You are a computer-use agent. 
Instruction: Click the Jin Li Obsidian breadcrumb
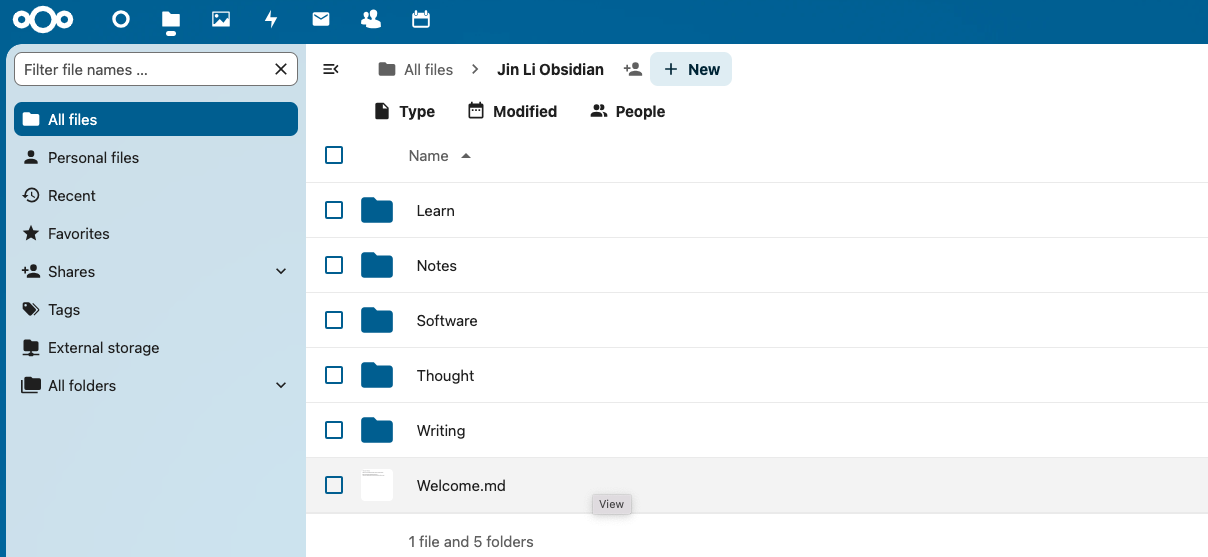coord(550,69)
